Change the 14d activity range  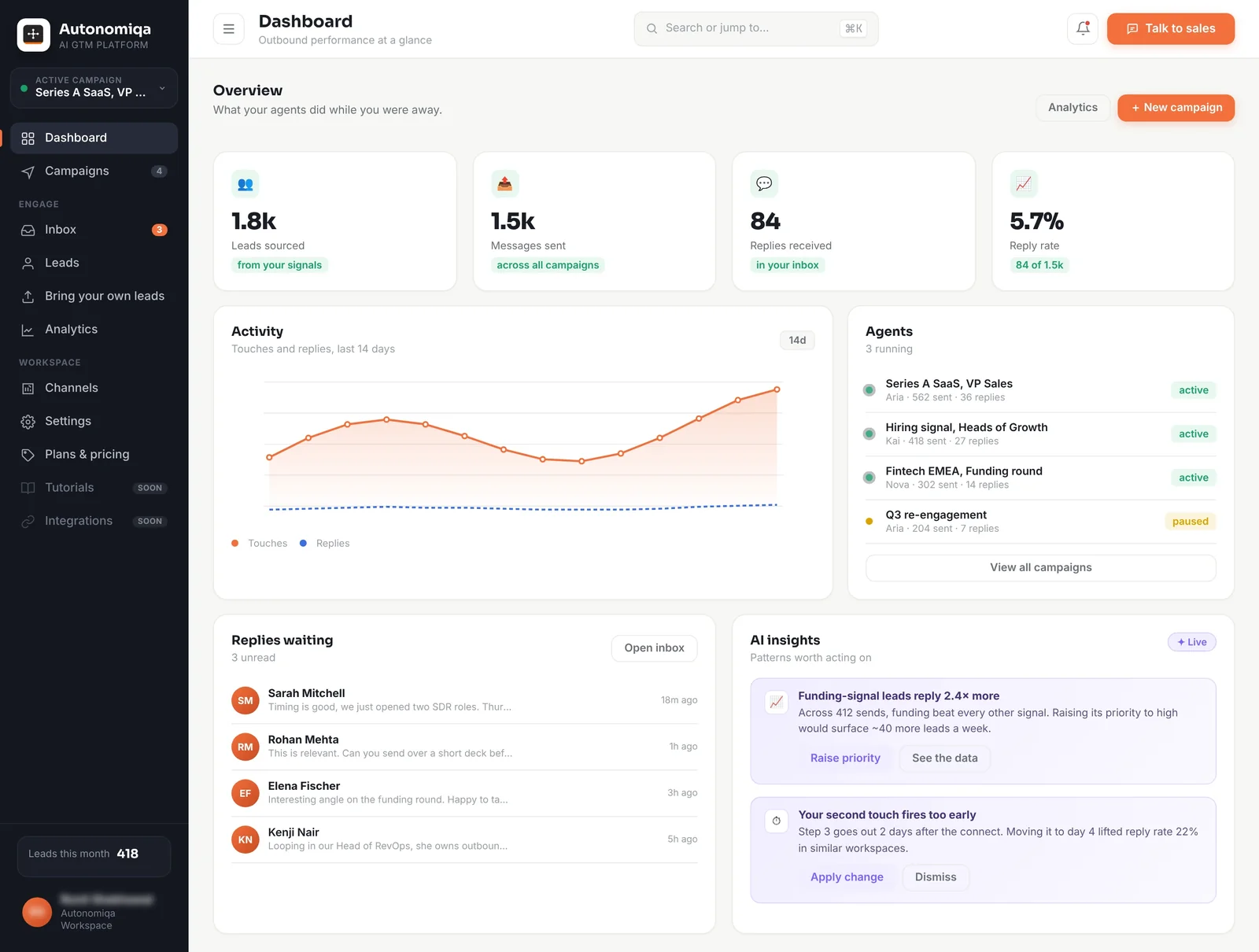(x=797, y=341)
